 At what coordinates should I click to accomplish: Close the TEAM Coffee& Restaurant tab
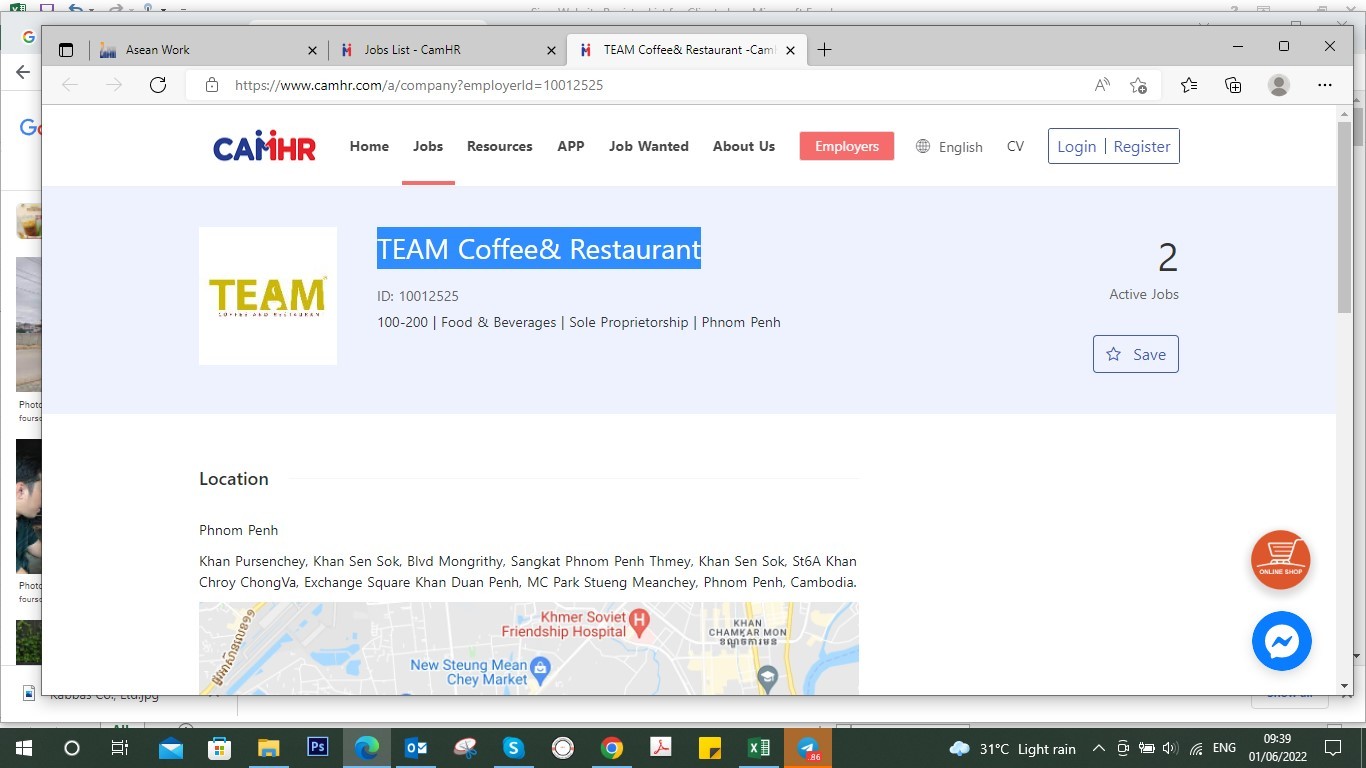(x=791, y=50)
